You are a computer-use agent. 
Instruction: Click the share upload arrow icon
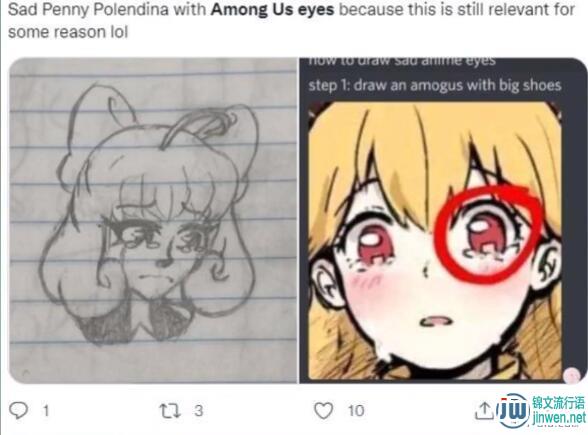pos(484,411)
